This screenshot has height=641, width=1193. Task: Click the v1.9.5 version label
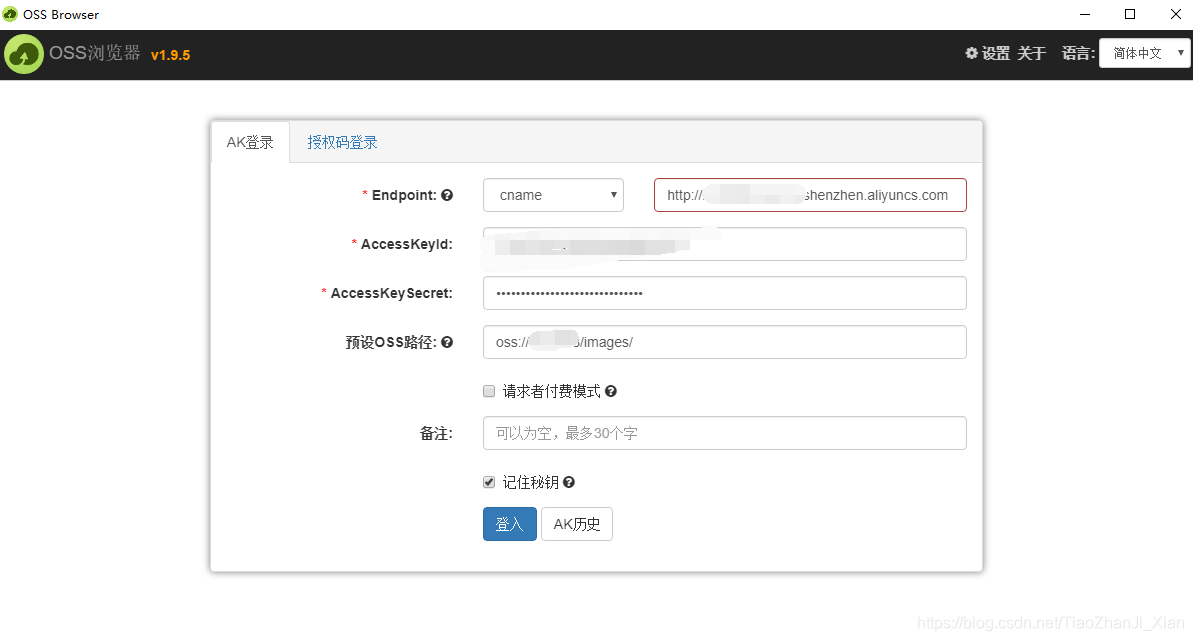point(170,56)
